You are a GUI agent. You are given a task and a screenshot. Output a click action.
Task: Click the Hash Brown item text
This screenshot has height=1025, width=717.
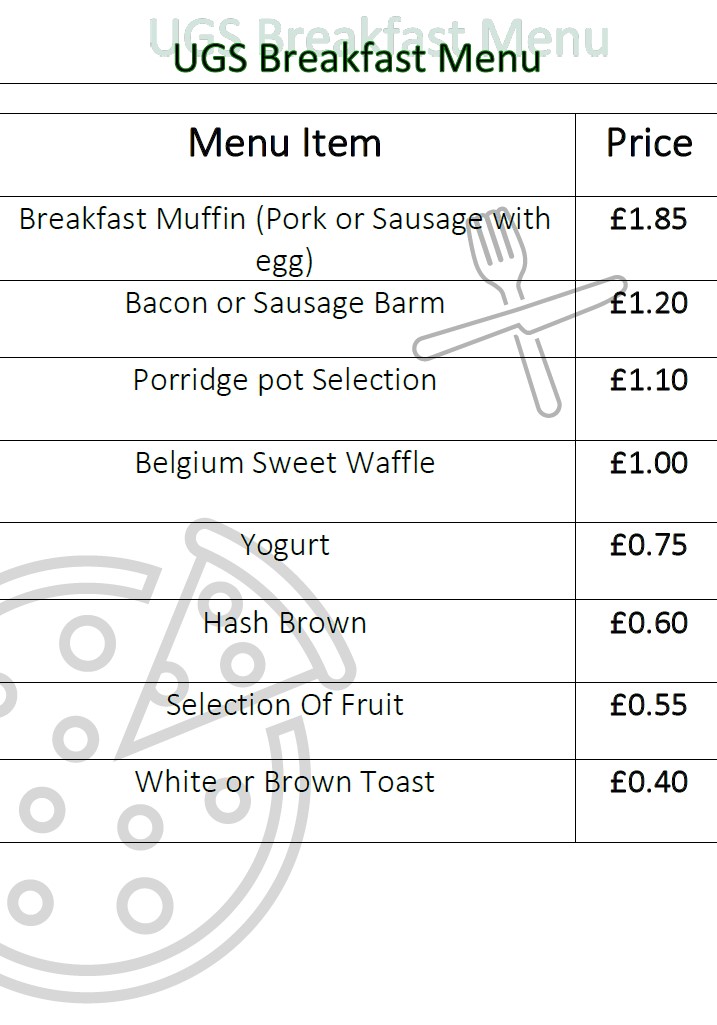click(x=285, y=623)
